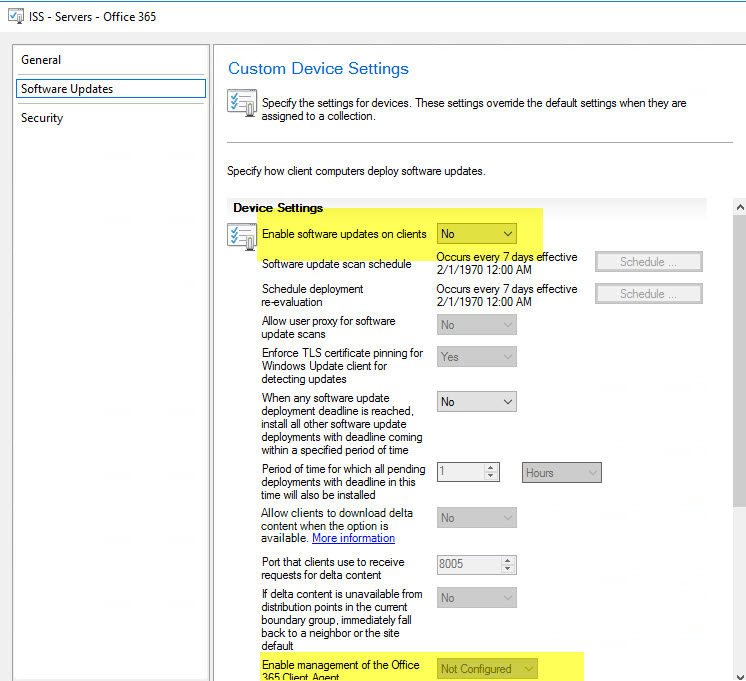Open the delta content fallback dropdown

click(x=476, y=598)
